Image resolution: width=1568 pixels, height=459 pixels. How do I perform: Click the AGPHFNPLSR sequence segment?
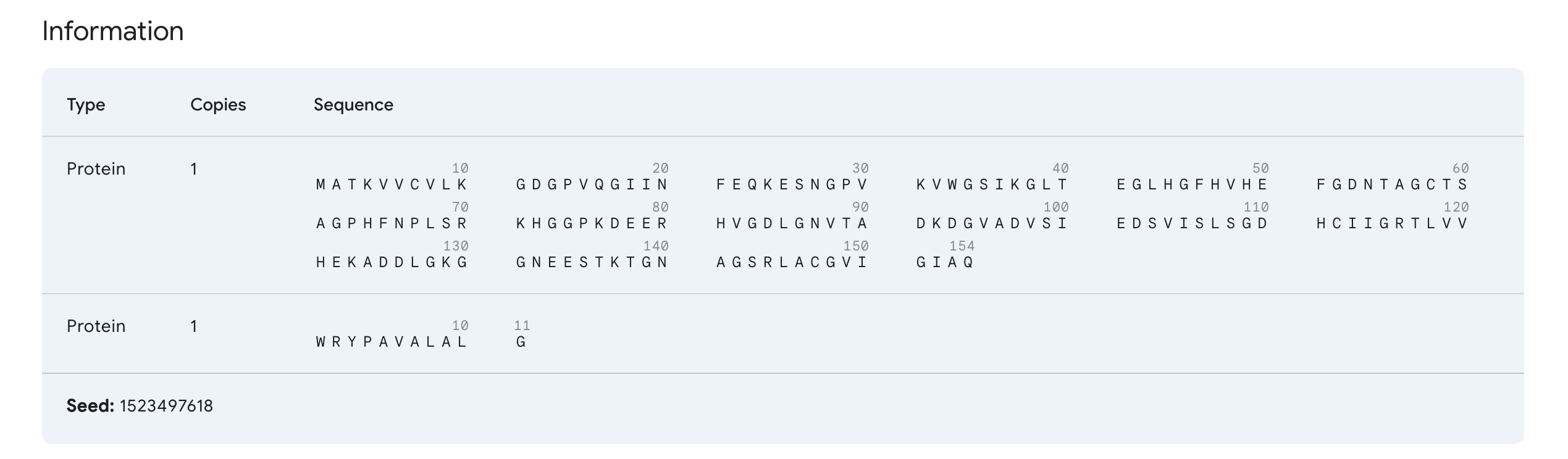pyautogui.click(x=392, y=223)
